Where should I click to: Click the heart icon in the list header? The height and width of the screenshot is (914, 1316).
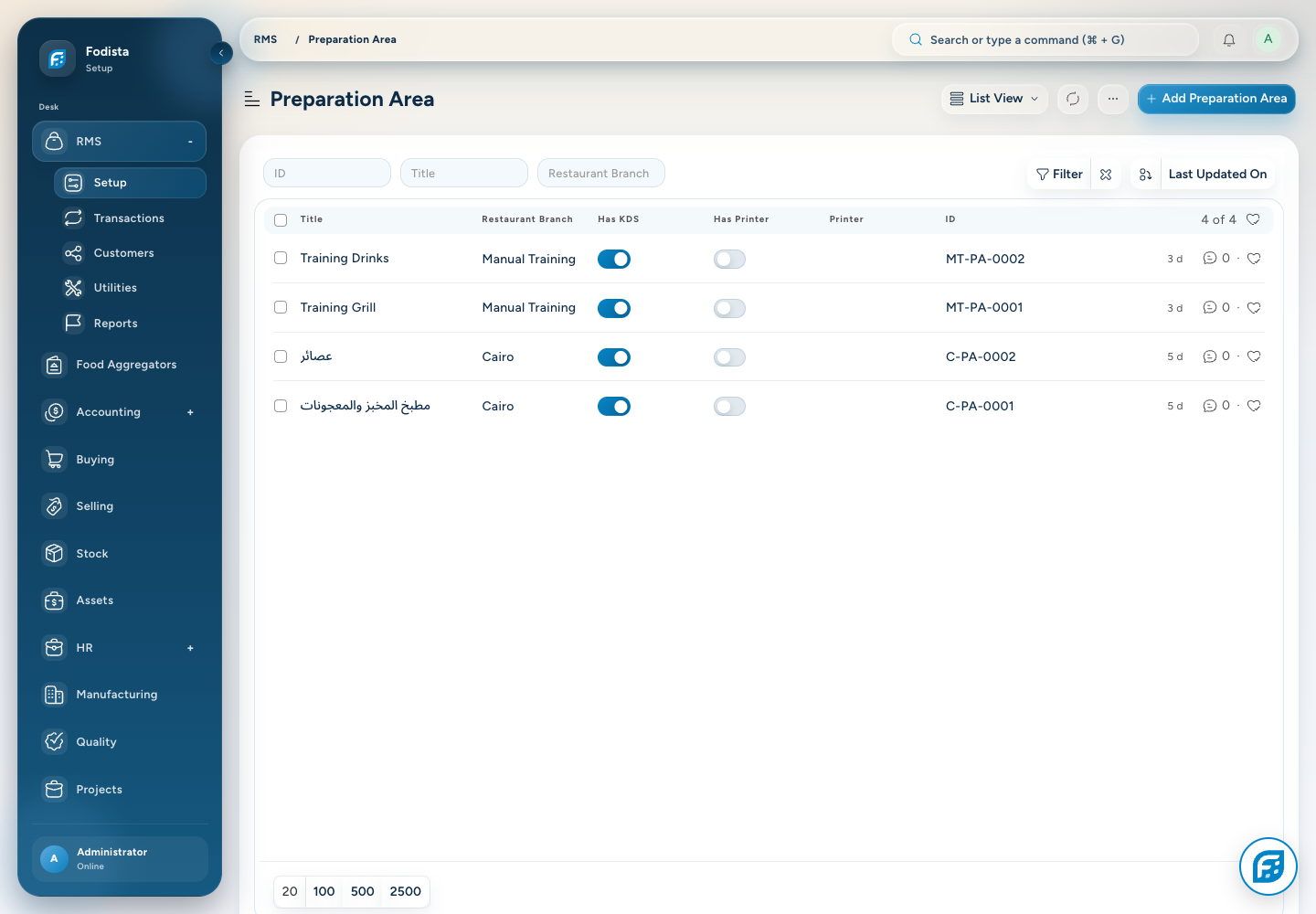pos(1253,219)
